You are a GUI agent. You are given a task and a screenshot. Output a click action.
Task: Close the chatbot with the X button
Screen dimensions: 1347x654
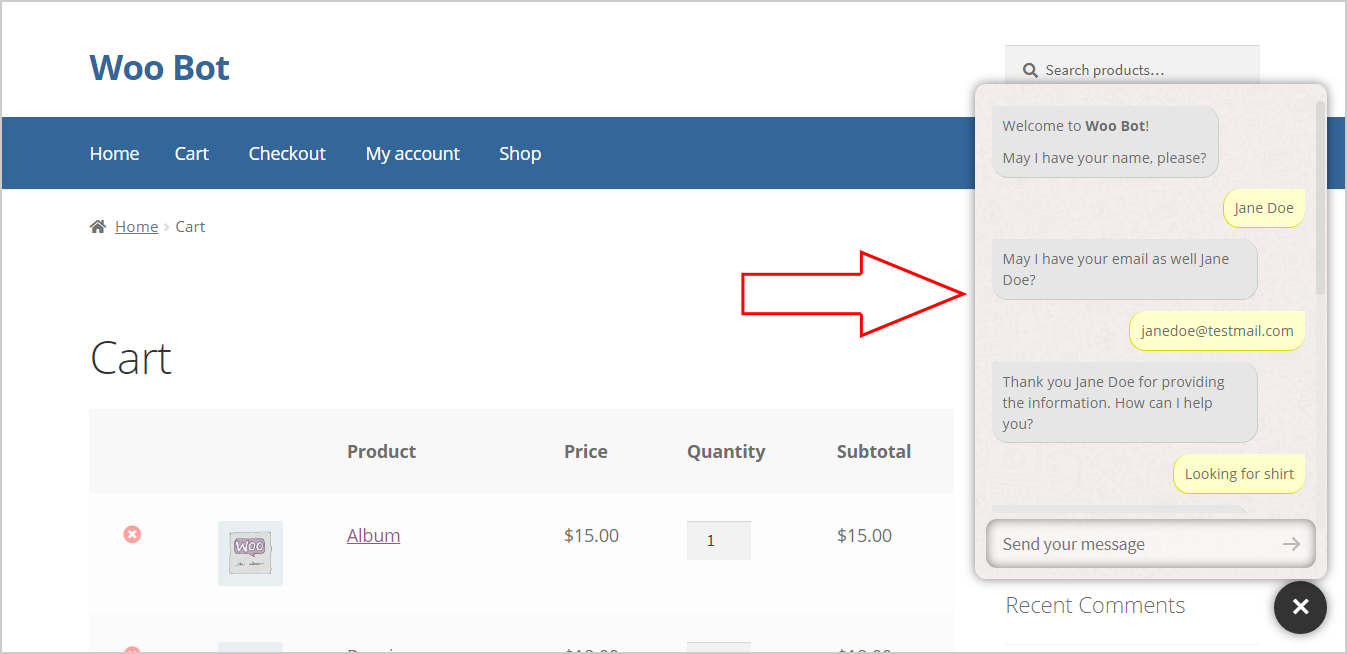pos(1300,607)
